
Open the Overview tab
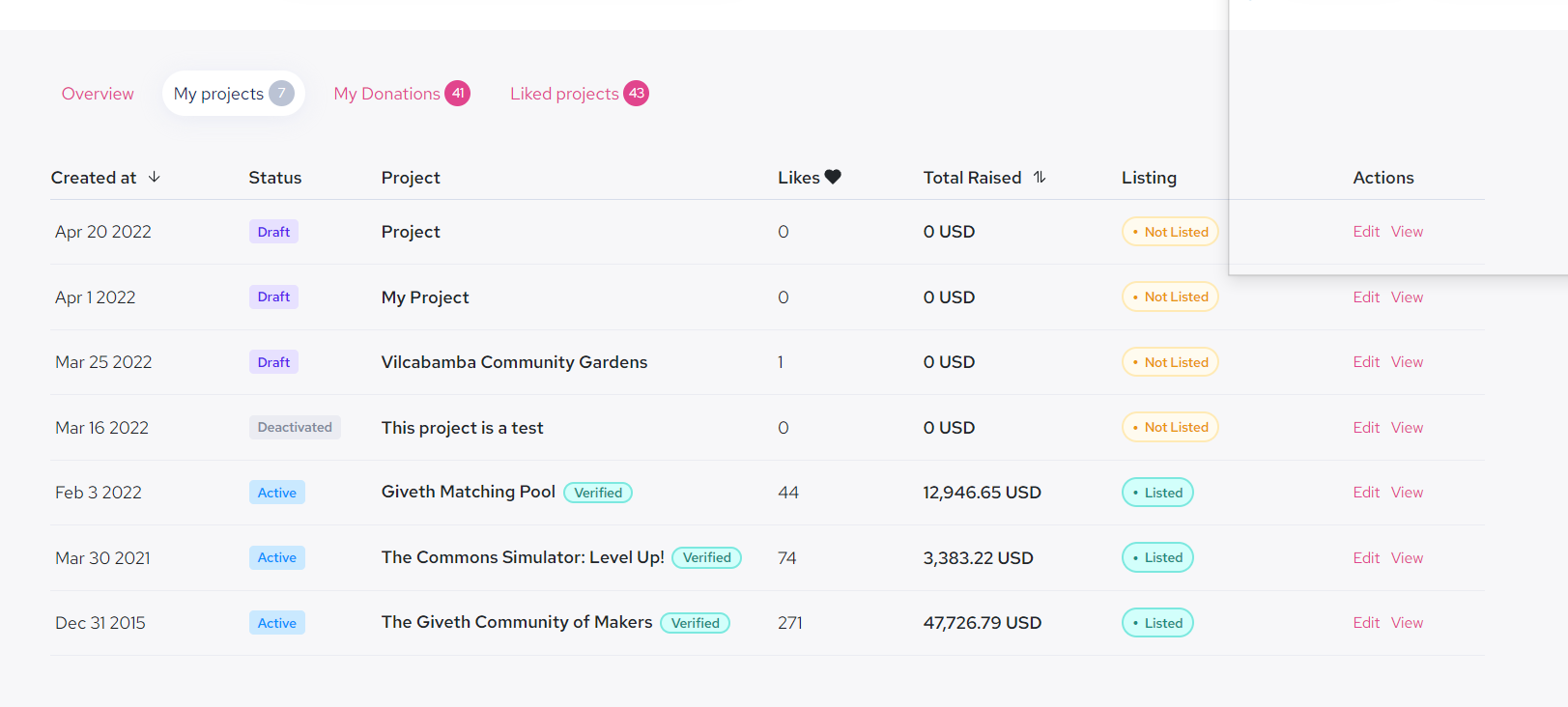point(98,94)
